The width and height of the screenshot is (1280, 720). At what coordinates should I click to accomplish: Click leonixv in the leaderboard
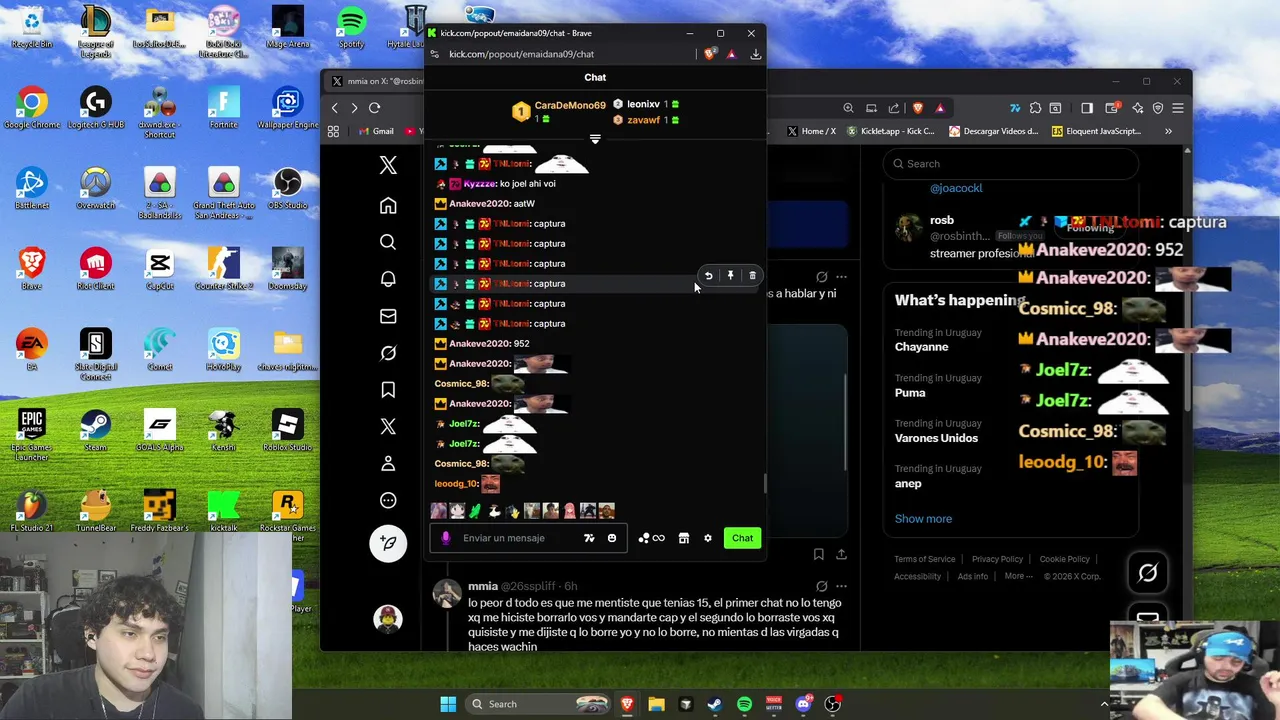(x=643, y=104)
